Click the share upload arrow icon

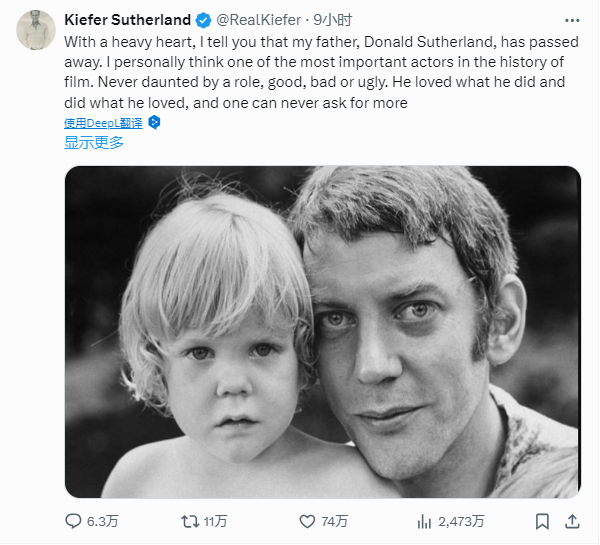click(x=571, y=521)
